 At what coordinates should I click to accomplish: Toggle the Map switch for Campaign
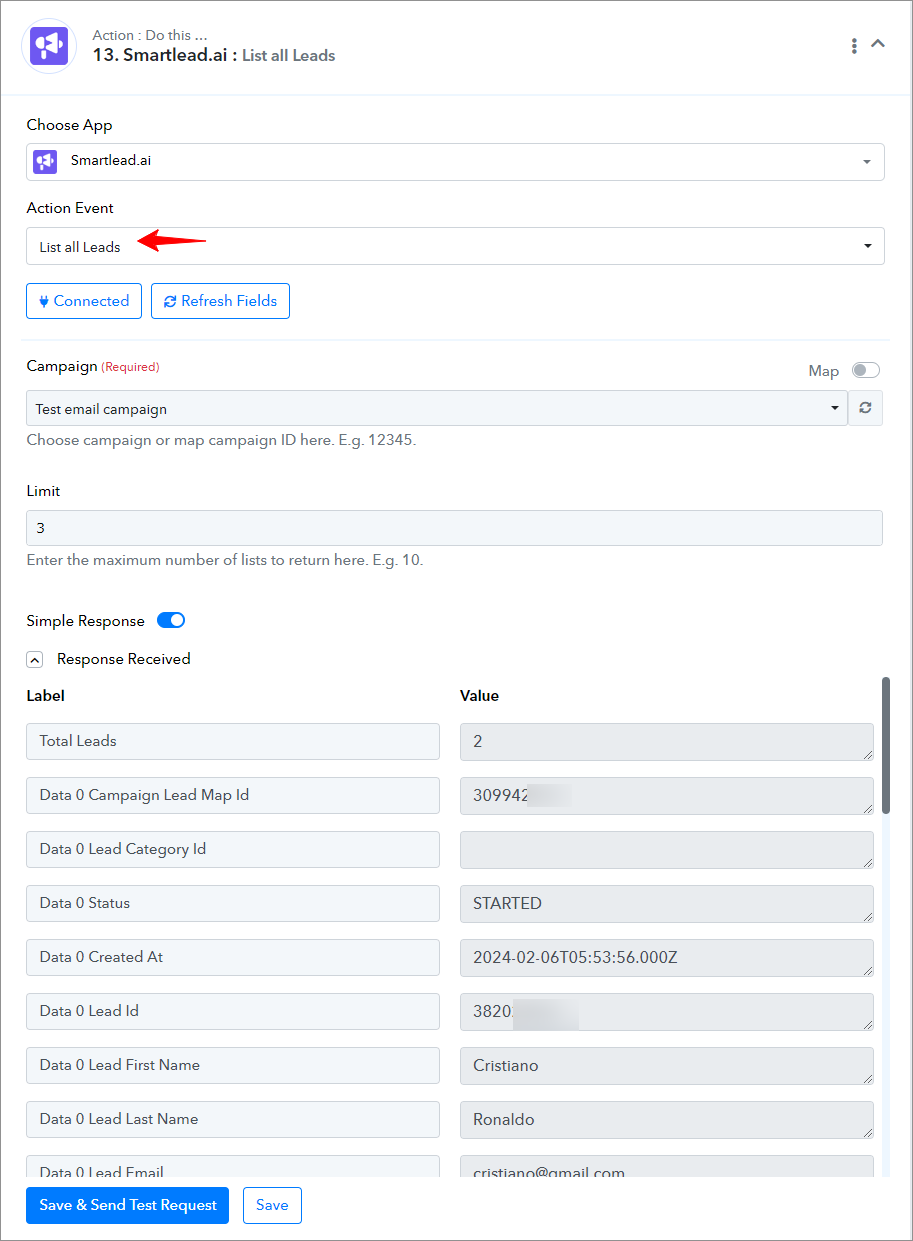pos(866,370)
